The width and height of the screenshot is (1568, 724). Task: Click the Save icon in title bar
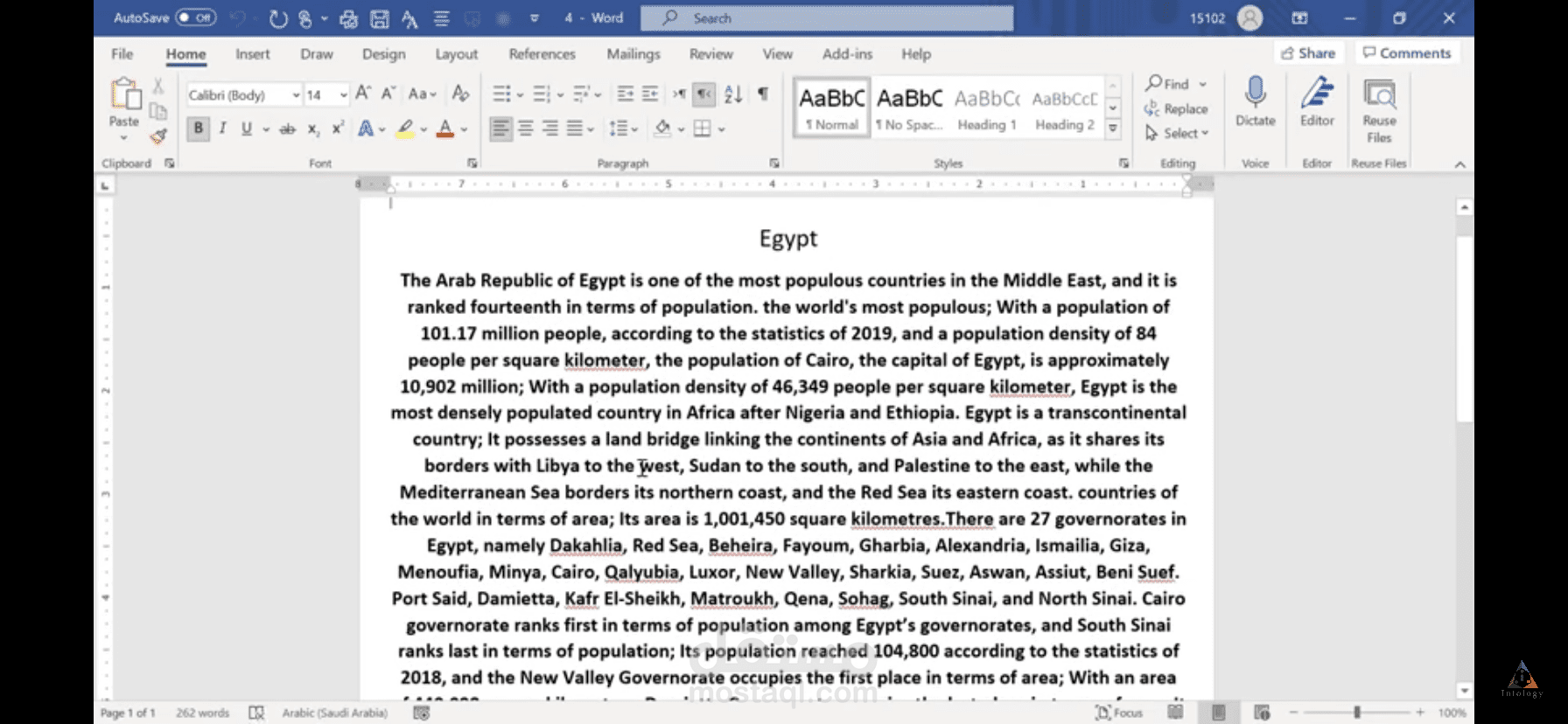point(379,18)
